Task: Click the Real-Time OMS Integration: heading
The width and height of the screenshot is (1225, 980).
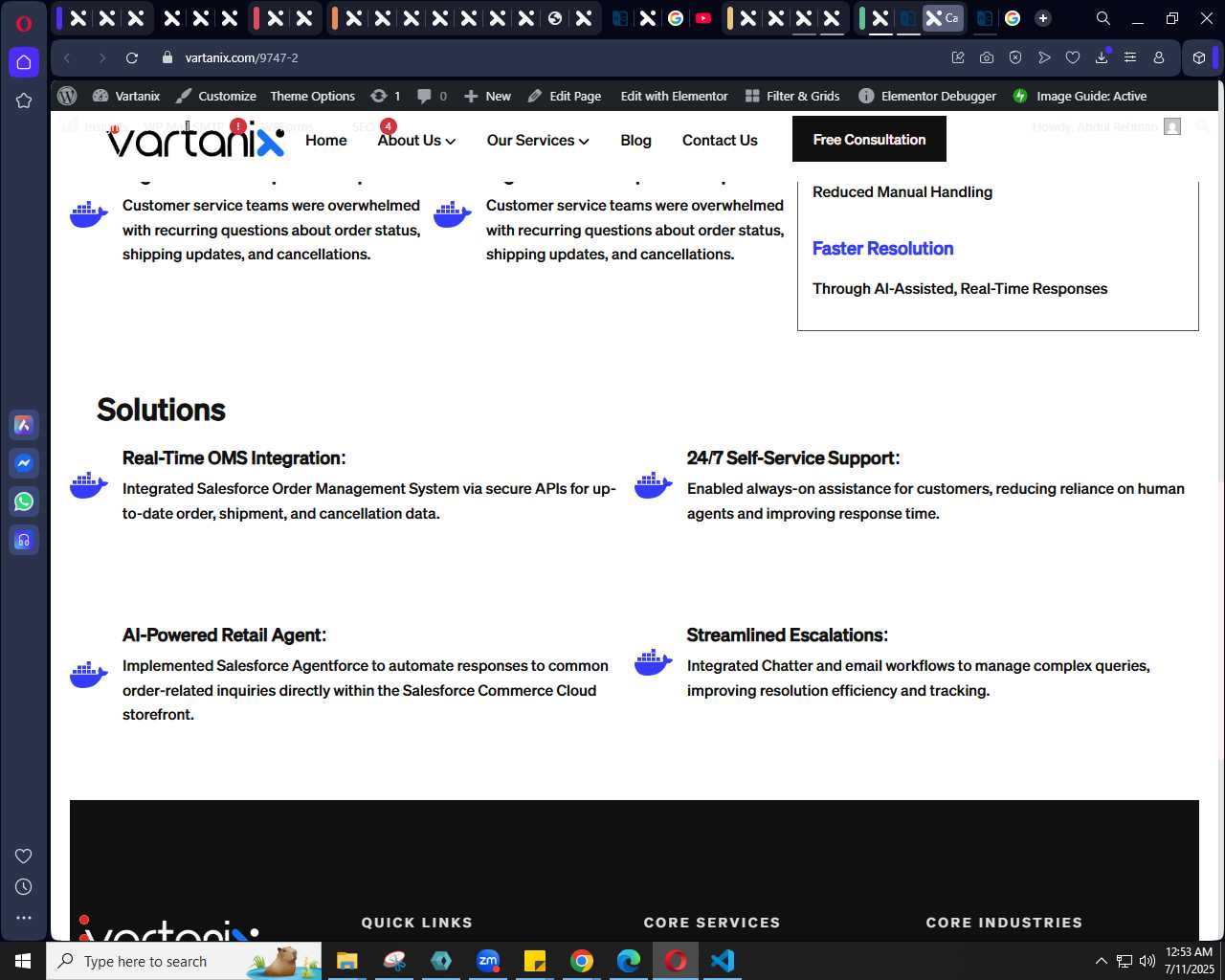Action: 234,457
